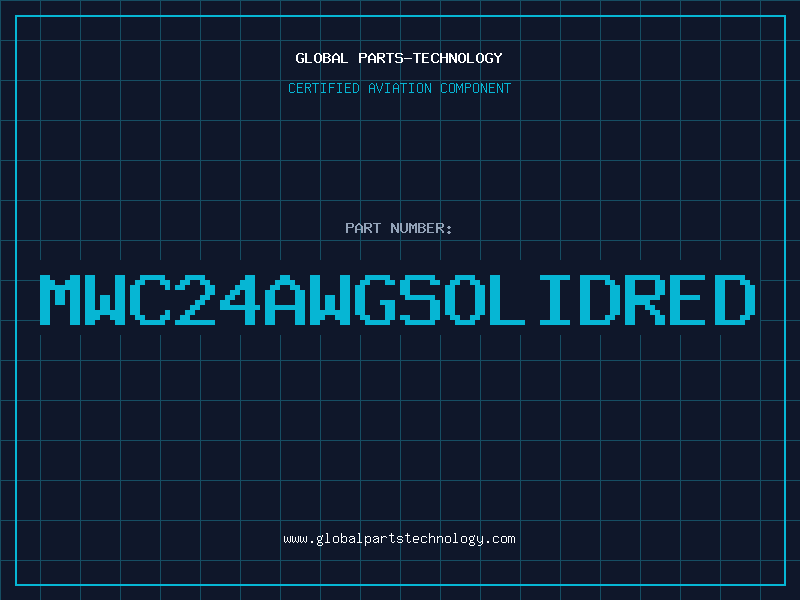Click the .com ending of the website URL

pos(501,539)
